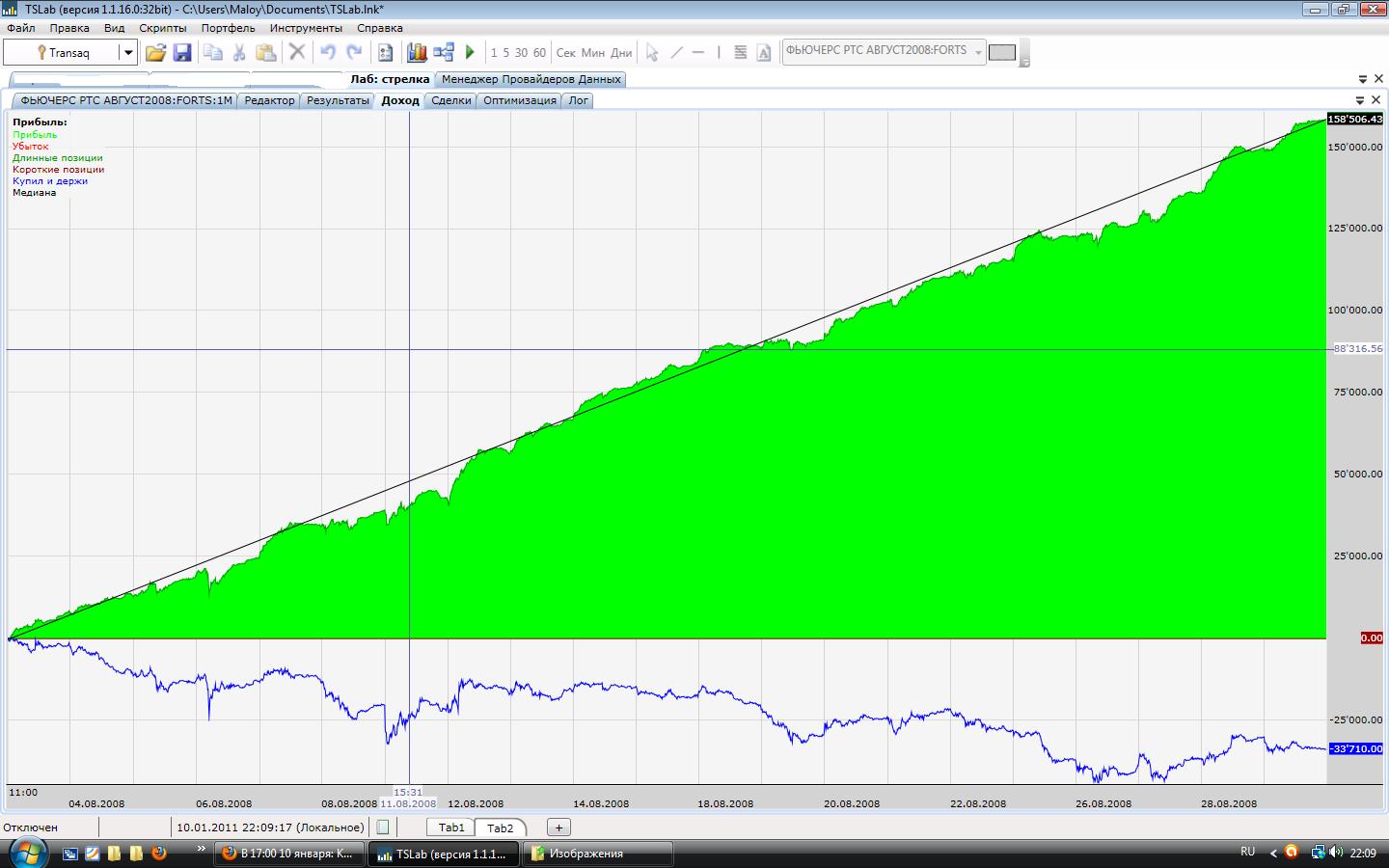Open Firefox window in the taskbar

pyautogui.click(x=288, y=854)
